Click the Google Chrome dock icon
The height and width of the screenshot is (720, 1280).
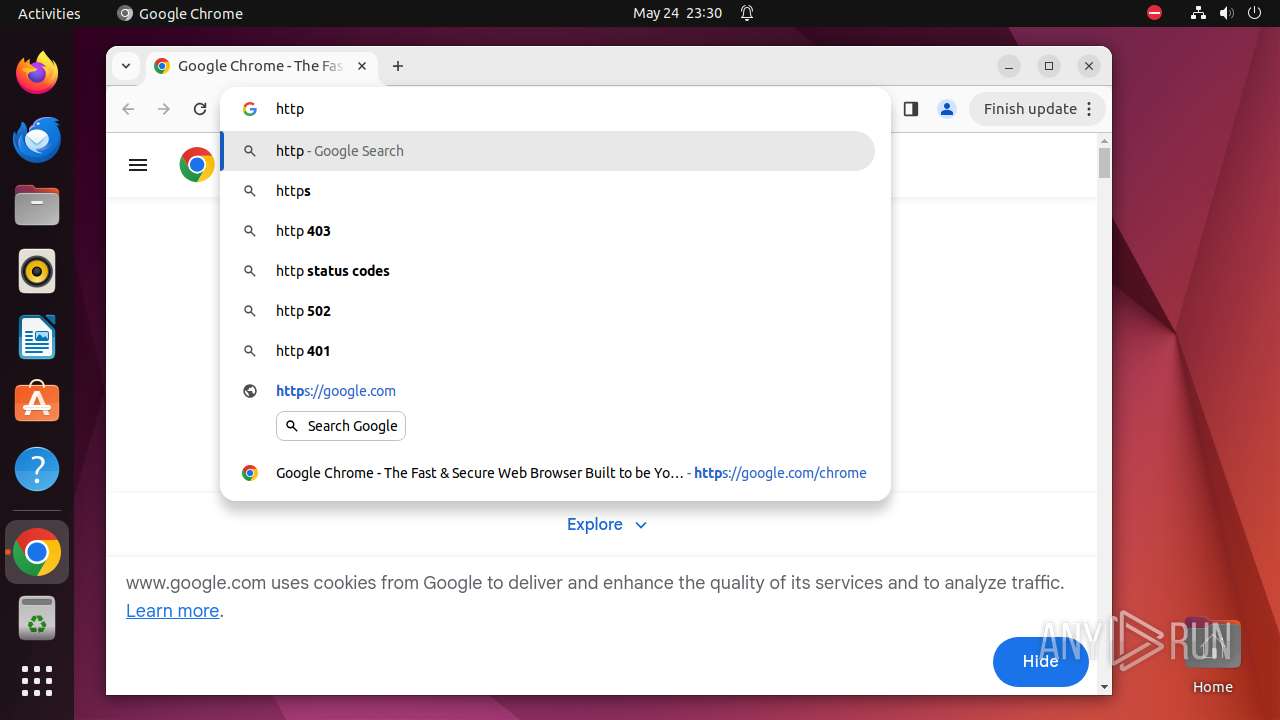[37, 552]
